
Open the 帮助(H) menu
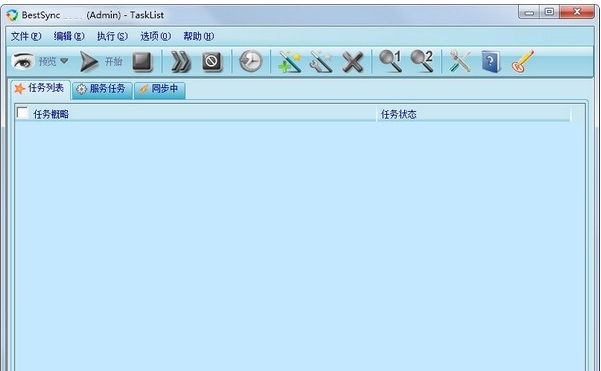click(199, 36)
